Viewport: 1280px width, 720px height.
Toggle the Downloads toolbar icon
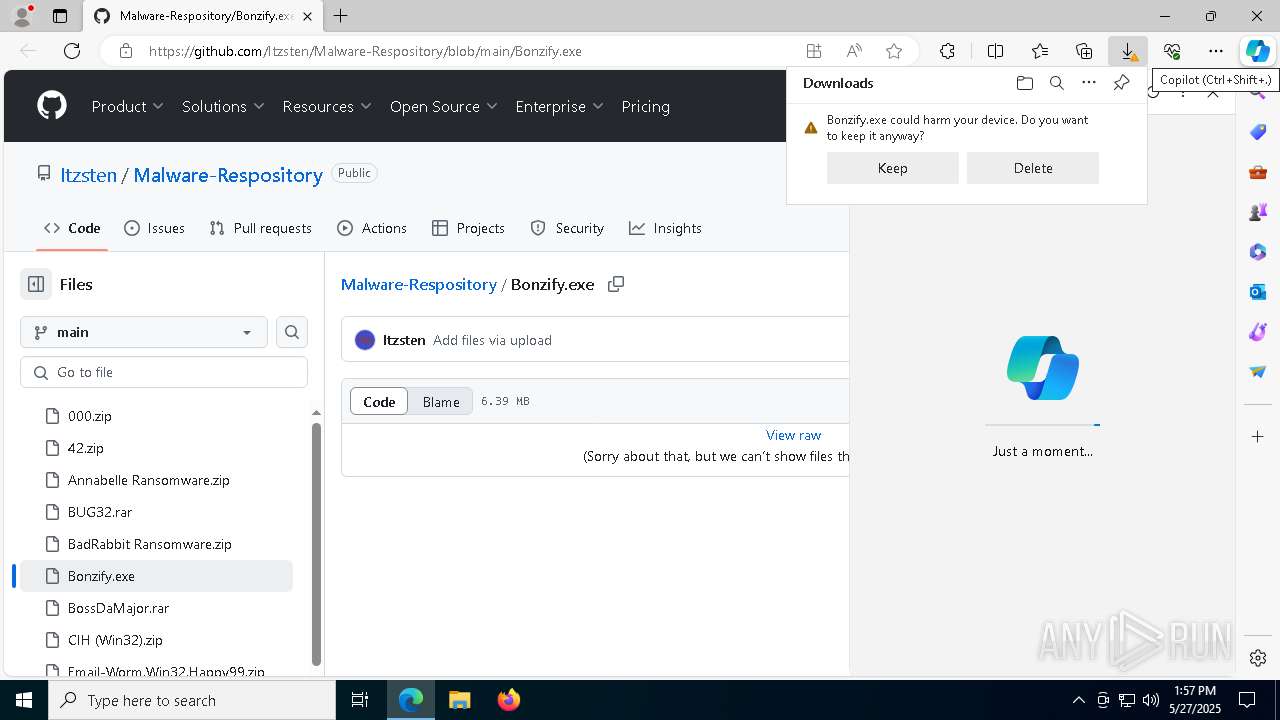click(x=1128, y=51)
